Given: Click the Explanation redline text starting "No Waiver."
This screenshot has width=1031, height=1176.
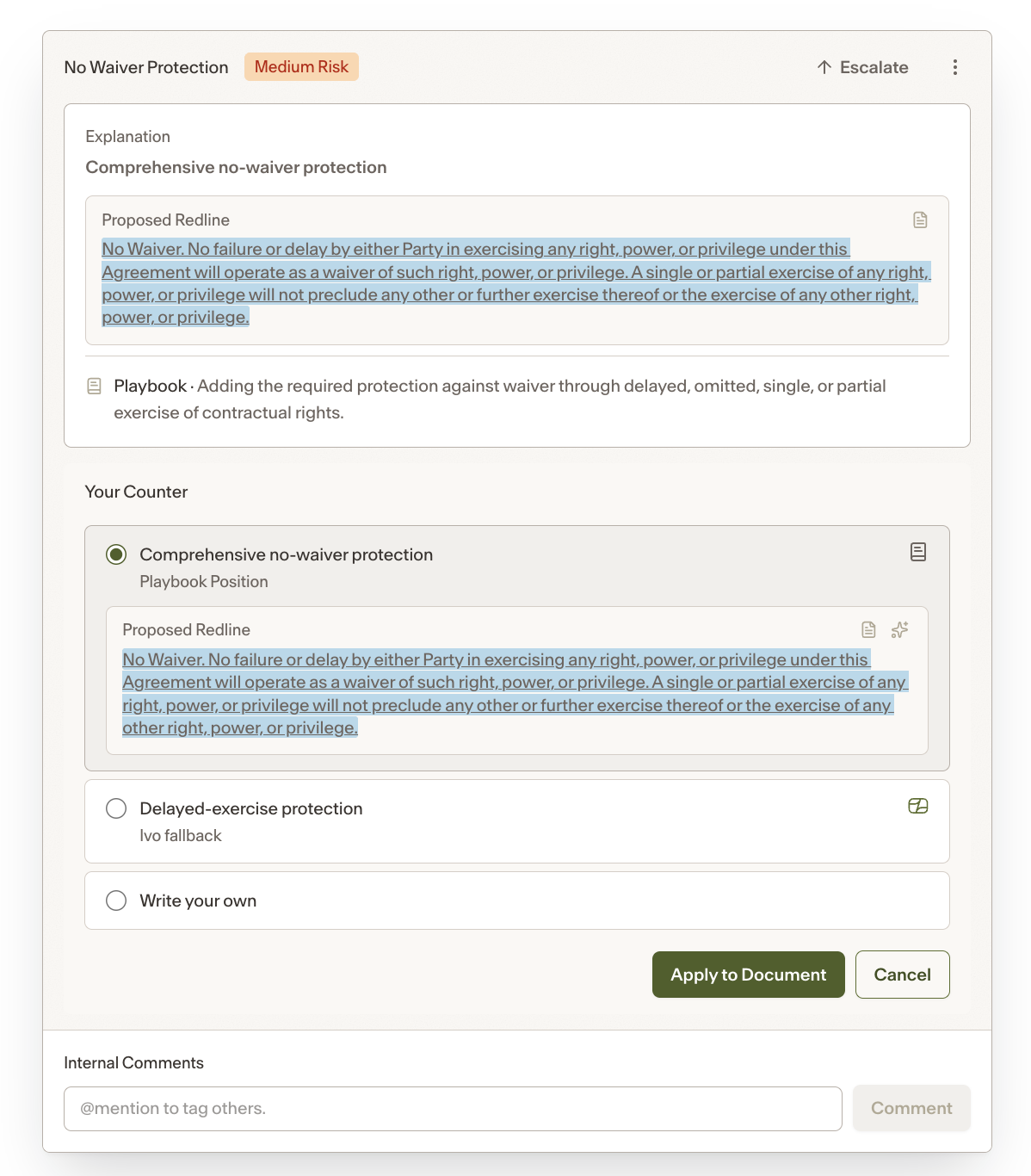Looking at the screenshot, I should [x=516, y=283].
